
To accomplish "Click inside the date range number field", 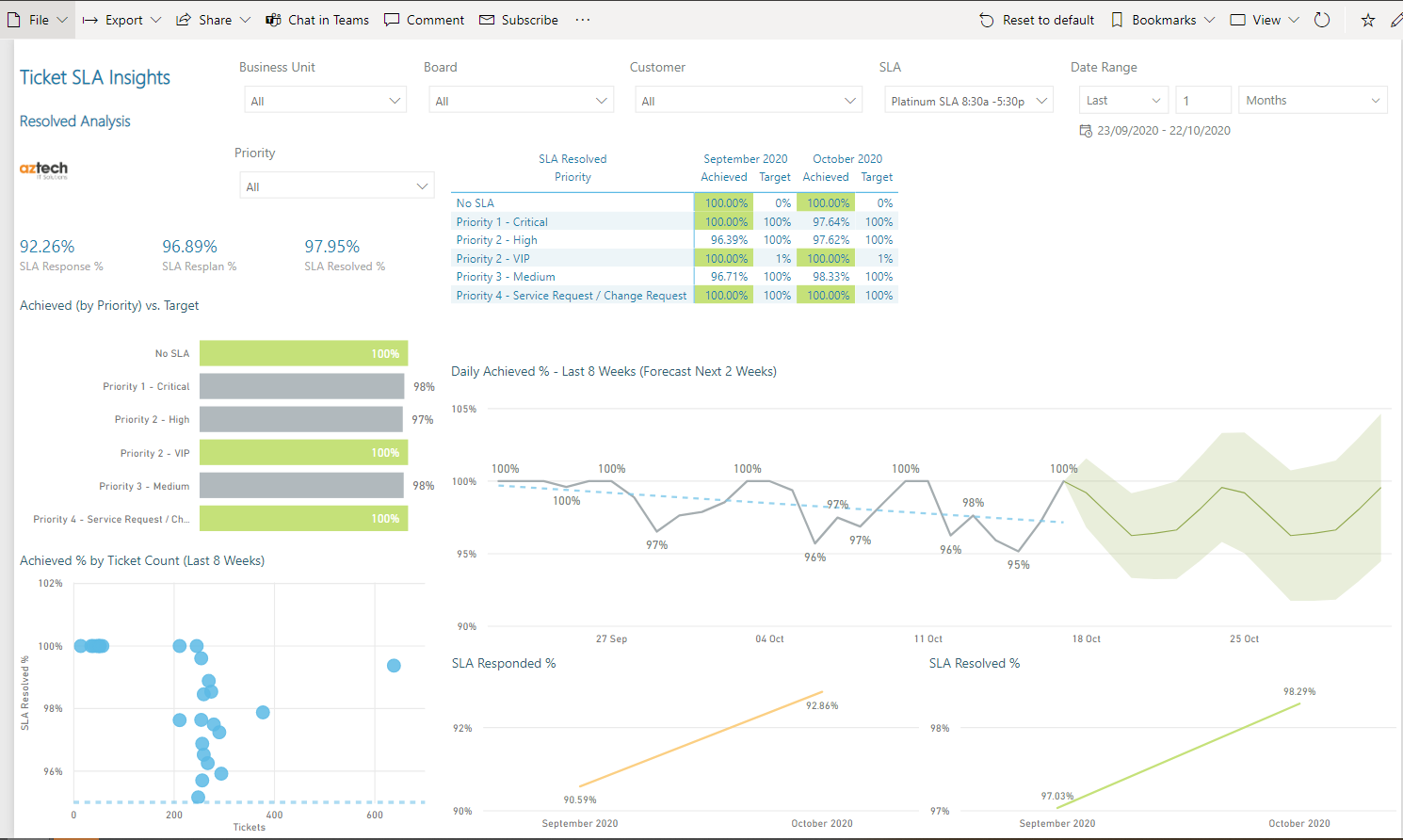I will pyautogui.click(x=1203, y=99).
